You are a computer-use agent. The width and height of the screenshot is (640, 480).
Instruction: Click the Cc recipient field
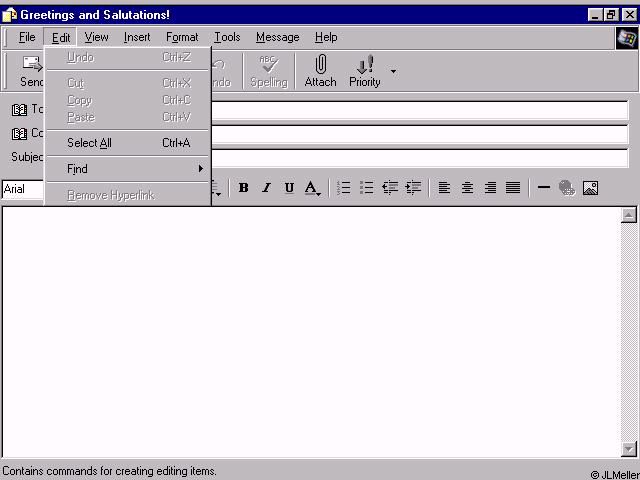pos(420,134)
